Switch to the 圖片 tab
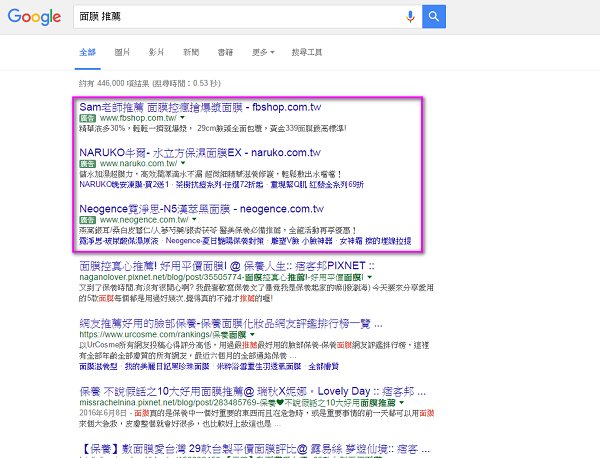This screenshot has width=600, height=458. [122, 52]
